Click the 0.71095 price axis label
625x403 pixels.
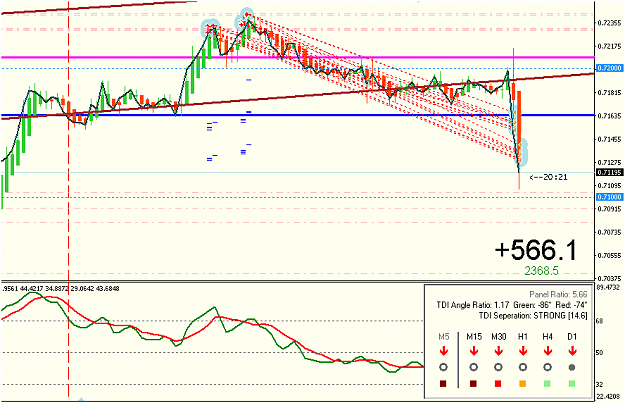click(609, 185)
